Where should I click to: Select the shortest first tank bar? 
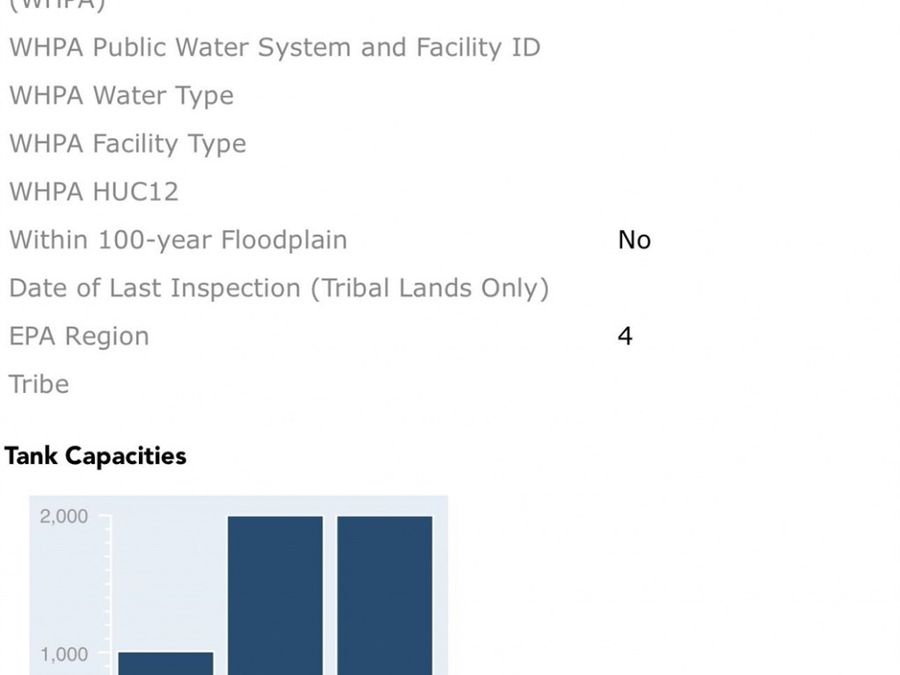[166, 664]
